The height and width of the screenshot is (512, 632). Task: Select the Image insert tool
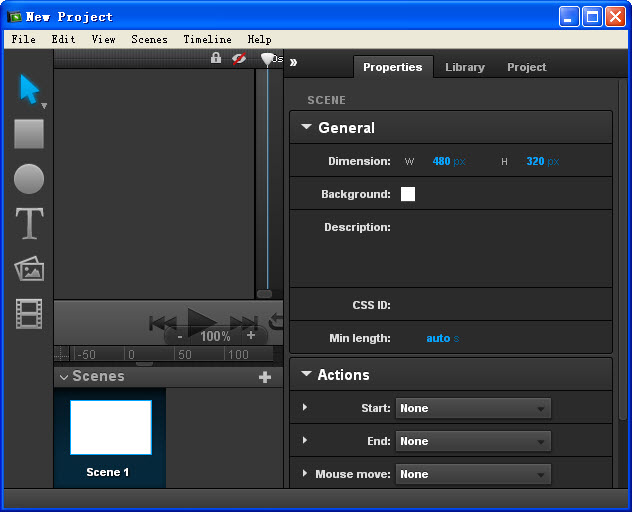click(29, 269)
